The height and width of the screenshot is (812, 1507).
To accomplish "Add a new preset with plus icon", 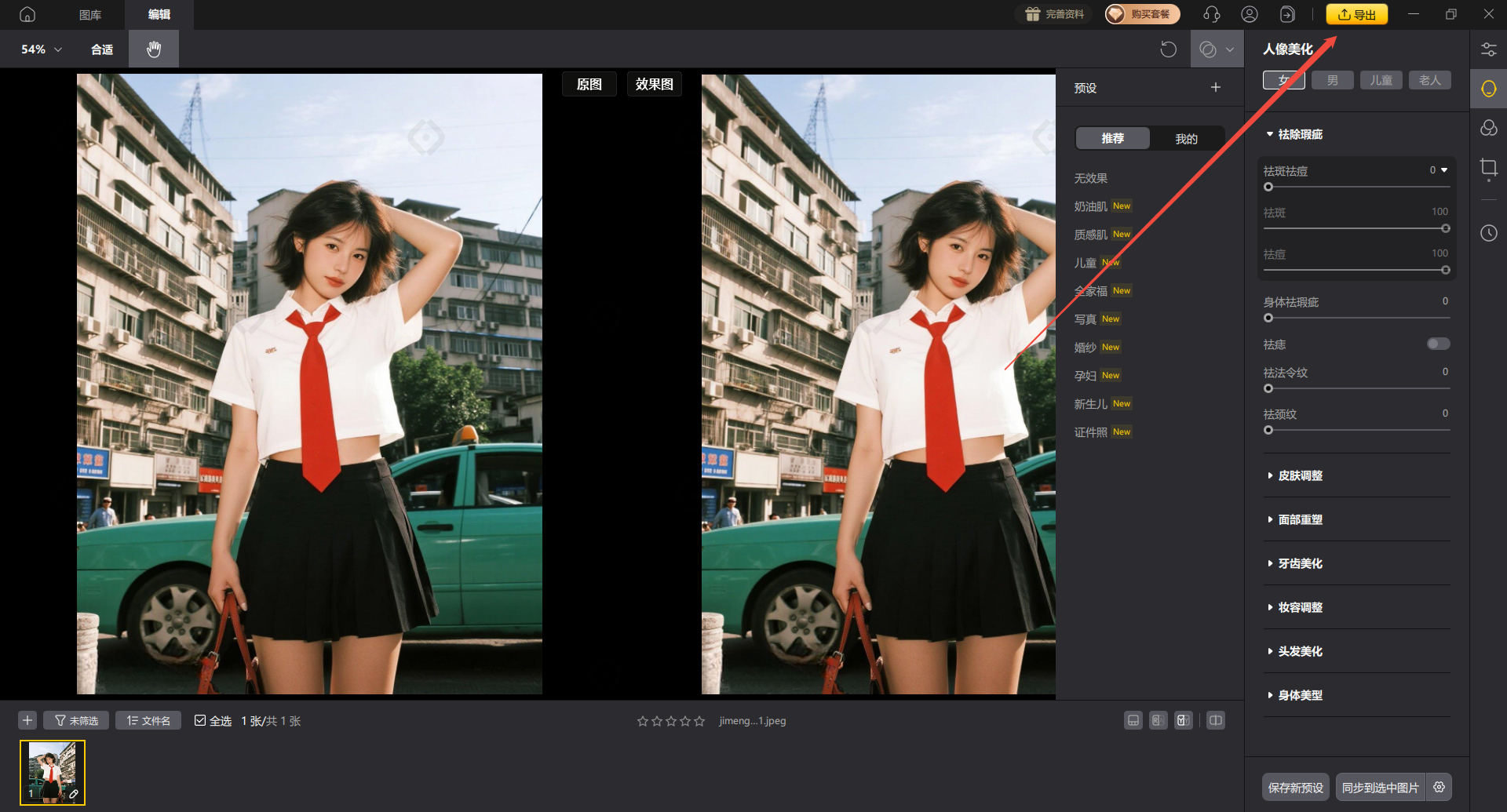I will pyautogui.click(x=1215, y=87).
